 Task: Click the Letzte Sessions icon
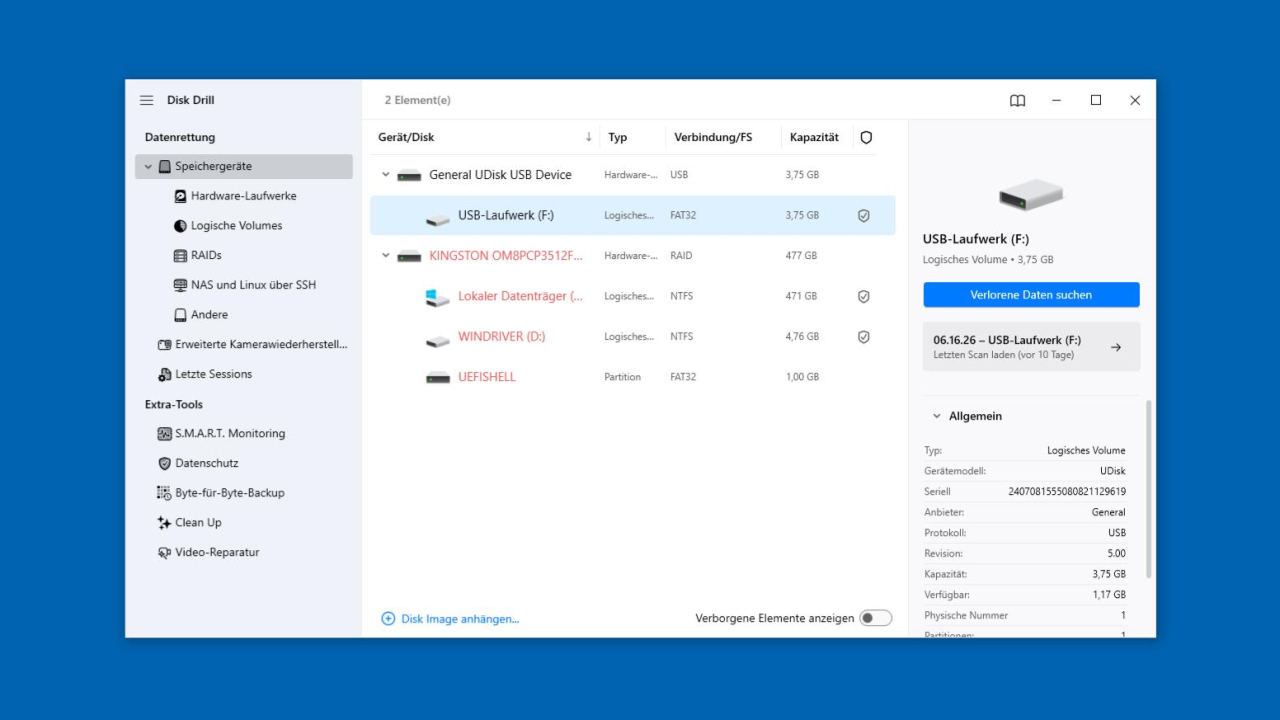(x=165, y=374)
